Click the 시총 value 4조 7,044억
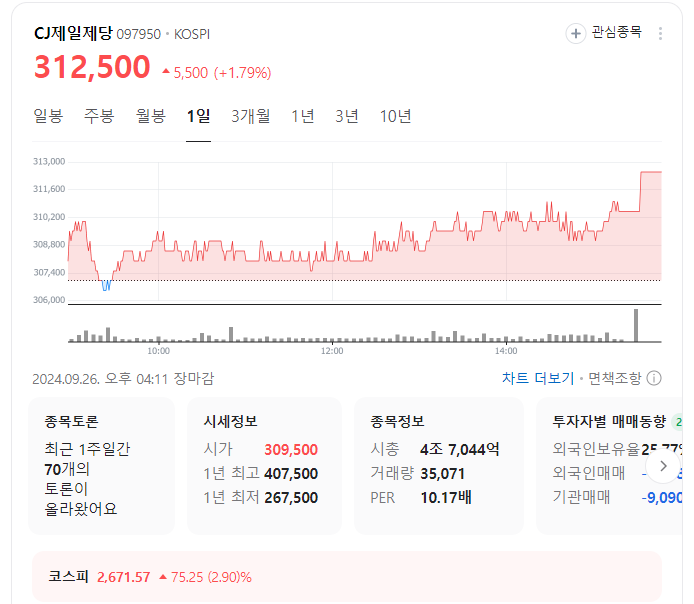 [x=460, y=450]
